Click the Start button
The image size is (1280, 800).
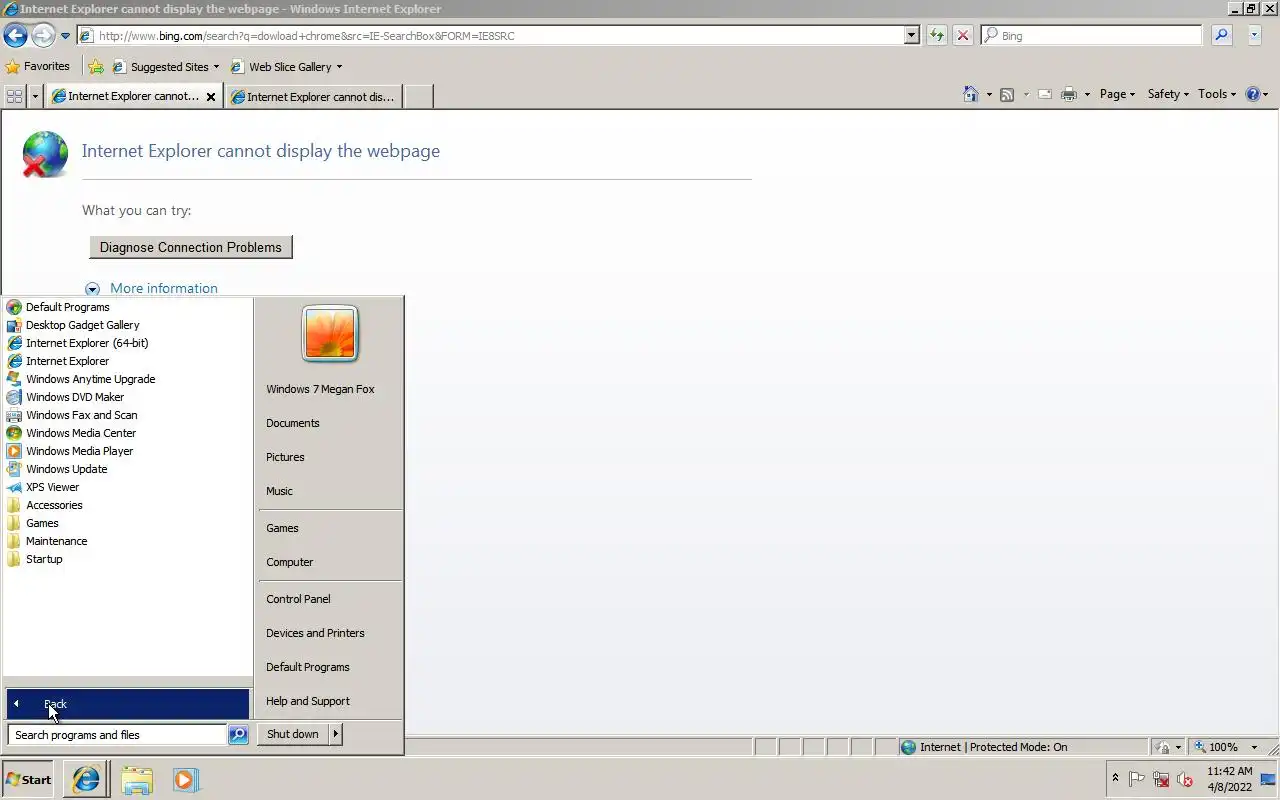(x=28, y=779)
